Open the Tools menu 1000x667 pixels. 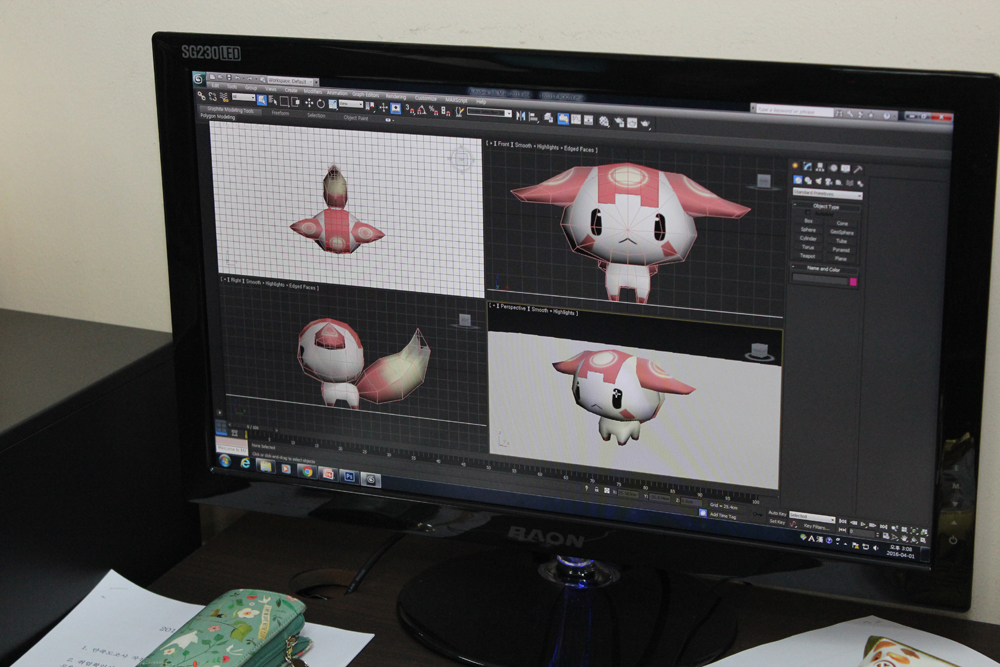click(x=232, y=86)
